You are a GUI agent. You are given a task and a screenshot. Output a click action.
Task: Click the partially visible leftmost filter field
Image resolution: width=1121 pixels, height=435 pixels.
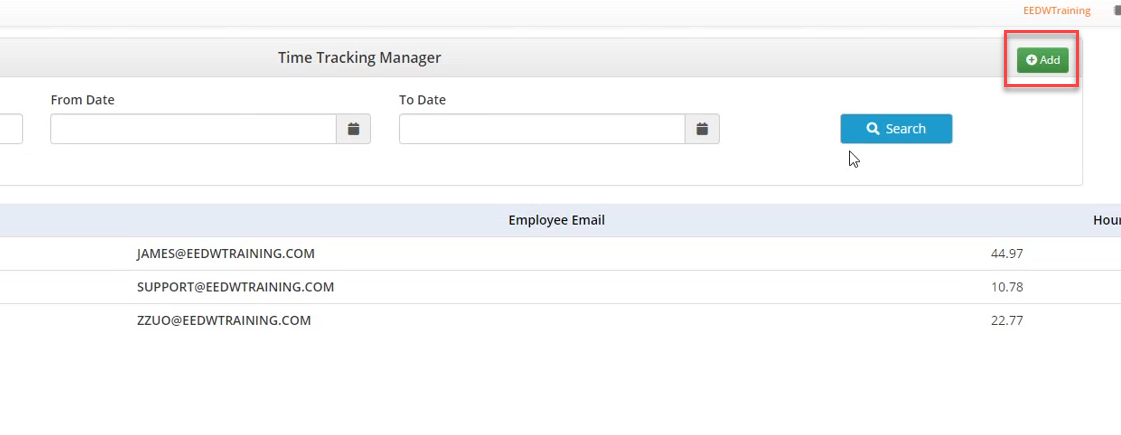point(10,129)
